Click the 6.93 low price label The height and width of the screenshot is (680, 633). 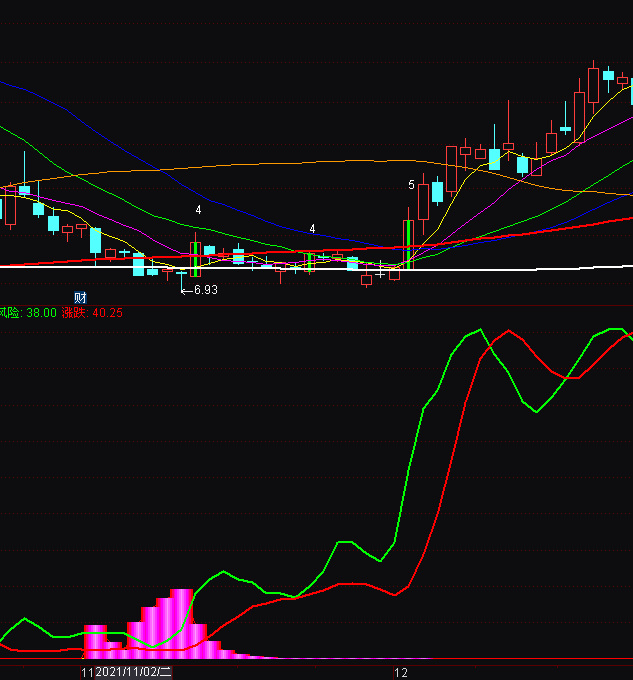pos(205,290)
